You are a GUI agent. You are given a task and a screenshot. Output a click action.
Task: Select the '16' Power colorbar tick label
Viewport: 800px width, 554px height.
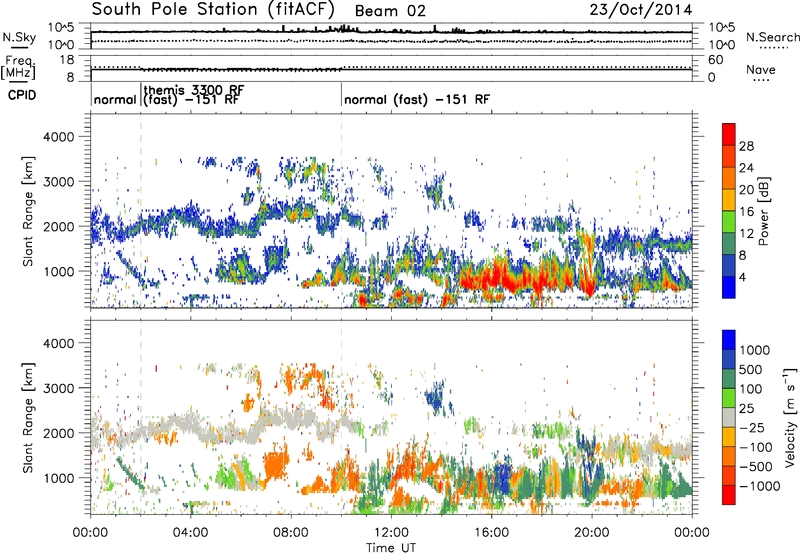pos(746,212)
